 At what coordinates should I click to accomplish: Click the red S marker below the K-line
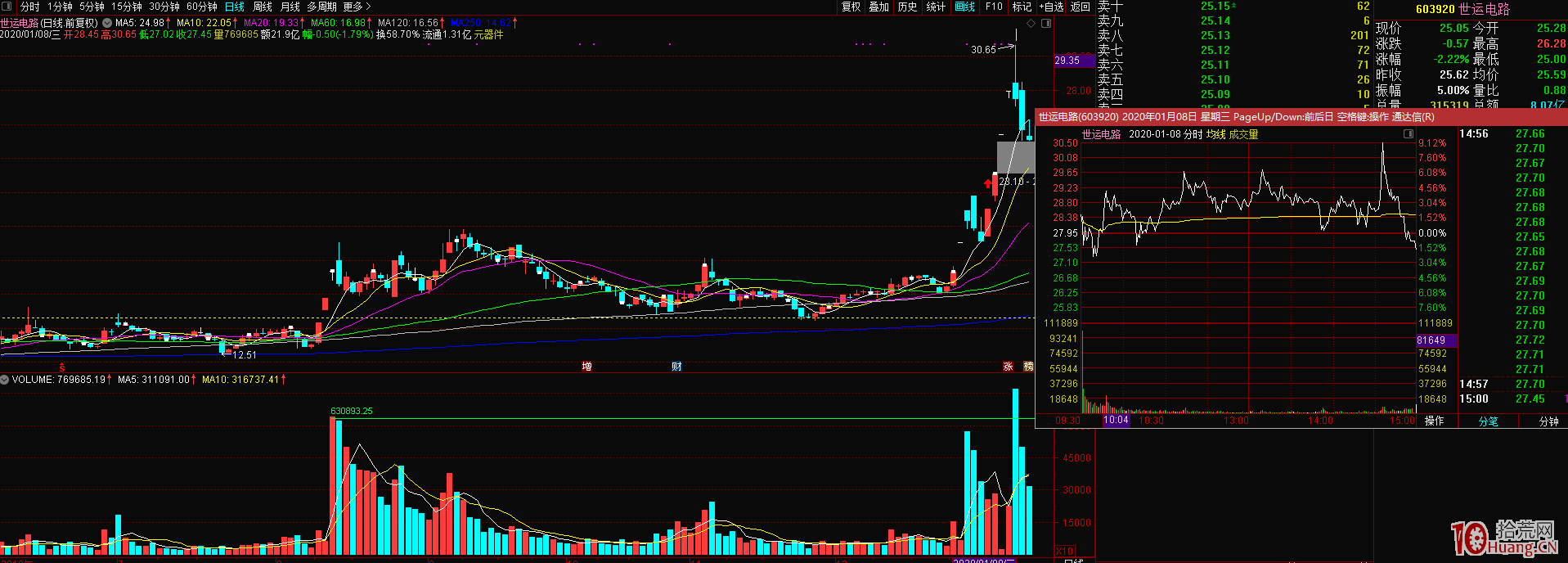[62, 367]
